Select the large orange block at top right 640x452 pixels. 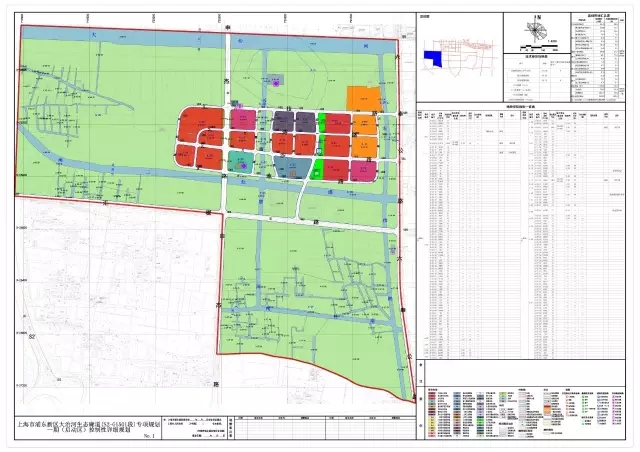362,101
